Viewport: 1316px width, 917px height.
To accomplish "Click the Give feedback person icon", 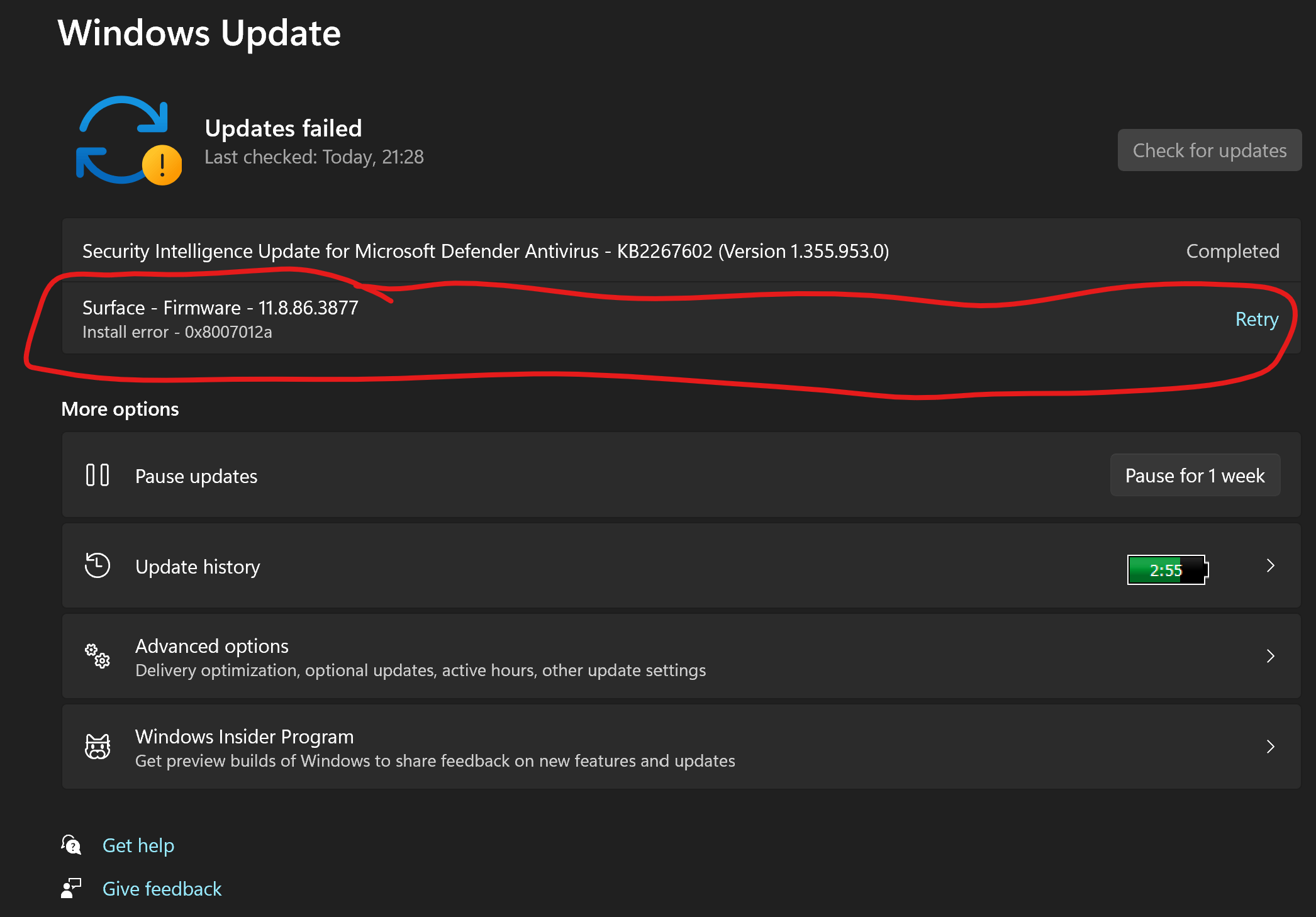I will tap(72, 888).
